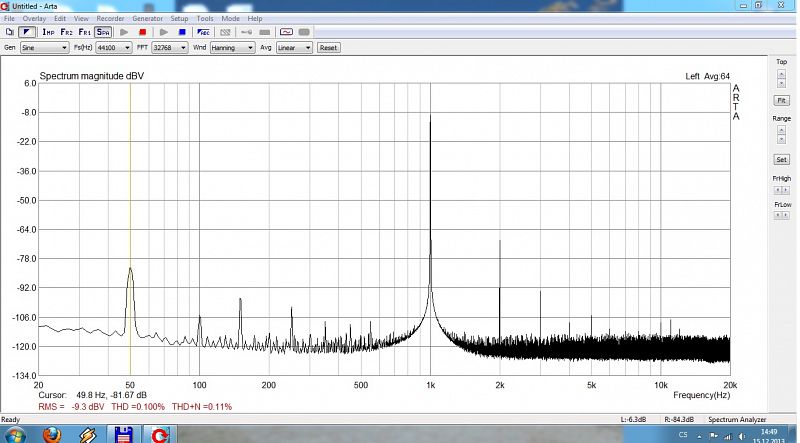Open the Generator menu
This screenshot has width=800, height=443.
[x=147, y=18]
